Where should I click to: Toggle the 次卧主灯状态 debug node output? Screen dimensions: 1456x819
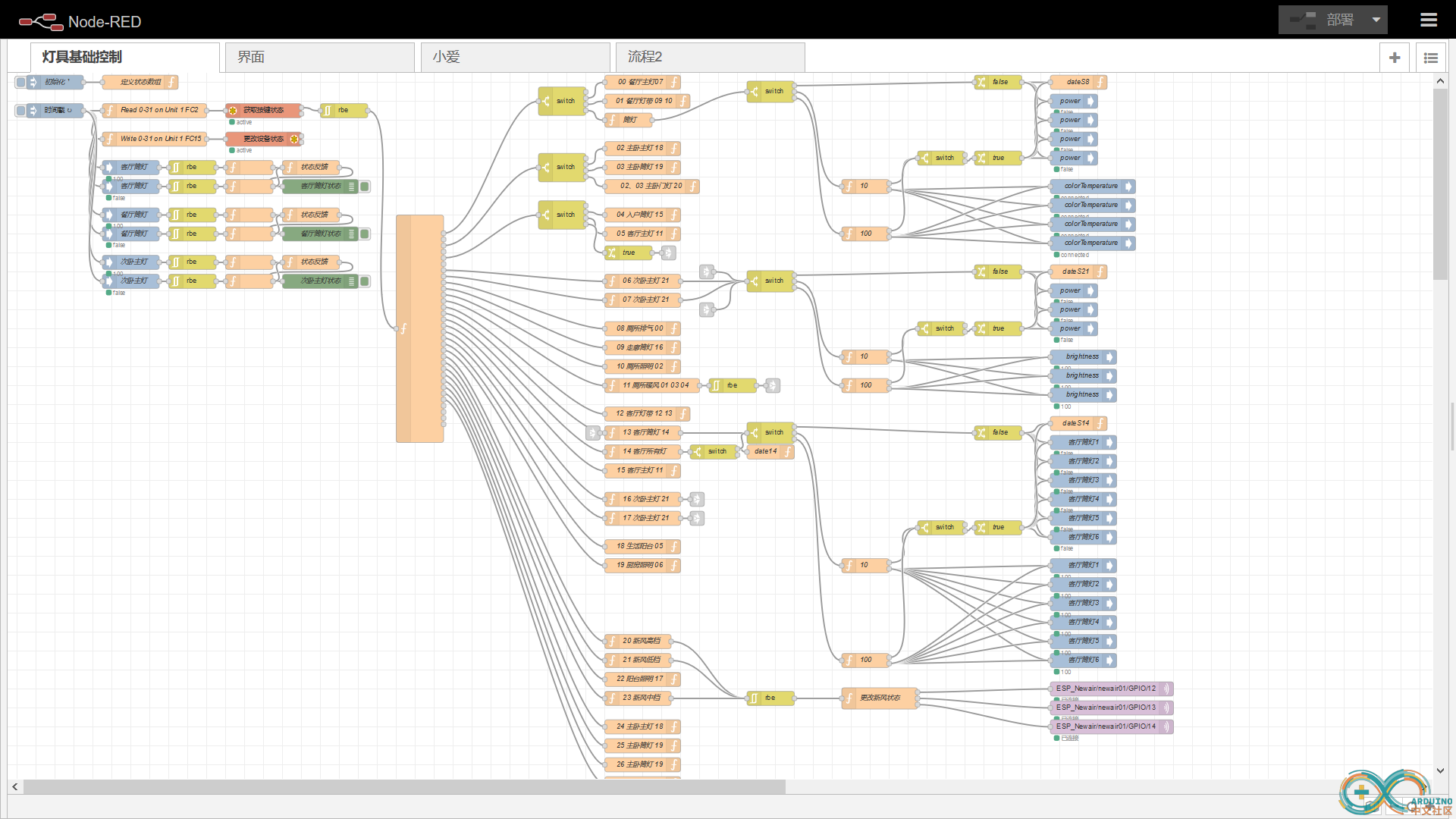365,281
